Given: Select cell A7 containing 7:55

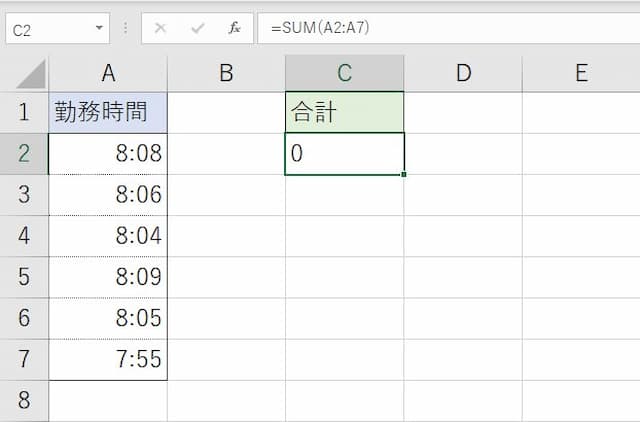Looking at the screenshot, I should point(107,359).
